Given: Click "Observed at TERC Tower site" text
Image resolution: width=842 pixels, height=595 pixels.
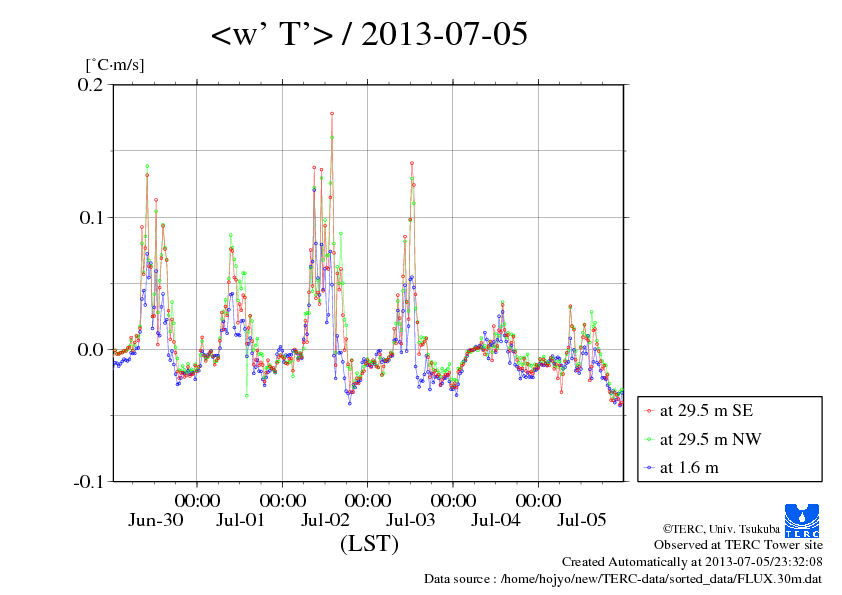Looking at the screenshot, I should tap(738, 545).
